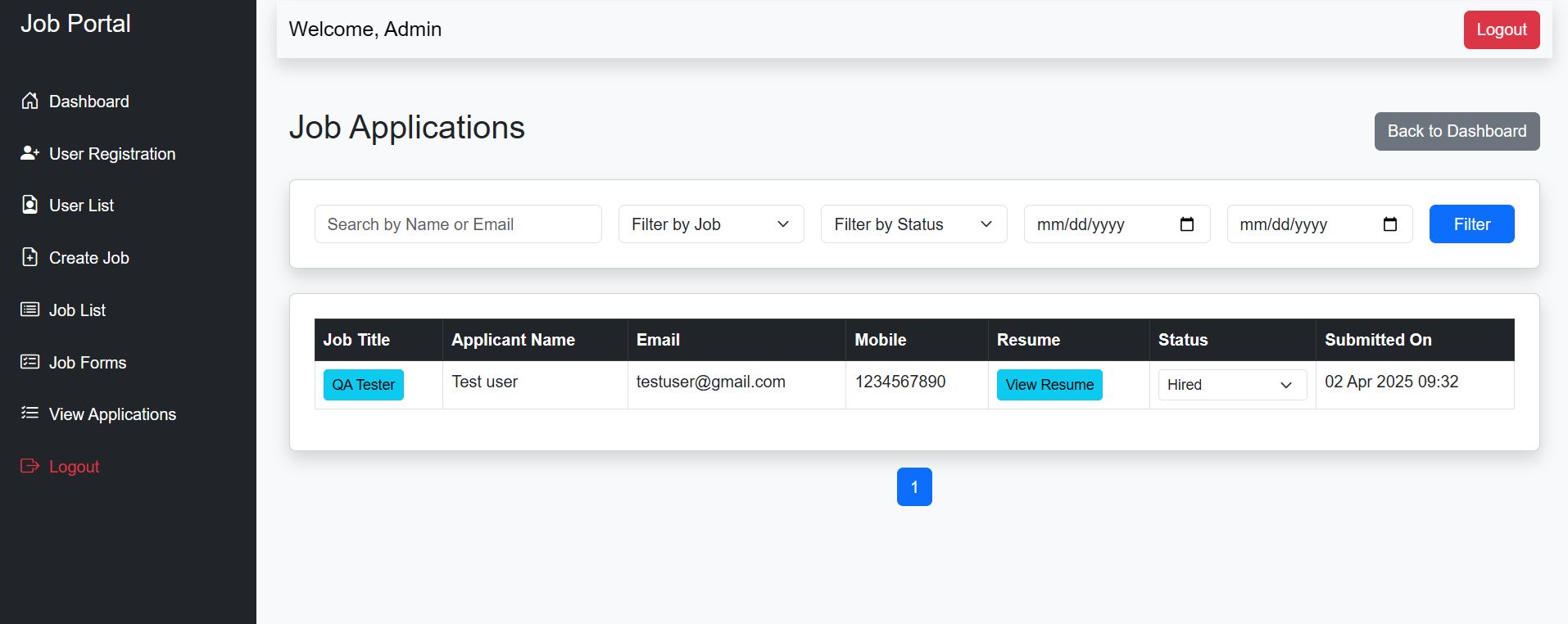Click the Job List icon in sidebar
The width and height of the screenshot is (1568, 624).
click(x=29, y=310)
